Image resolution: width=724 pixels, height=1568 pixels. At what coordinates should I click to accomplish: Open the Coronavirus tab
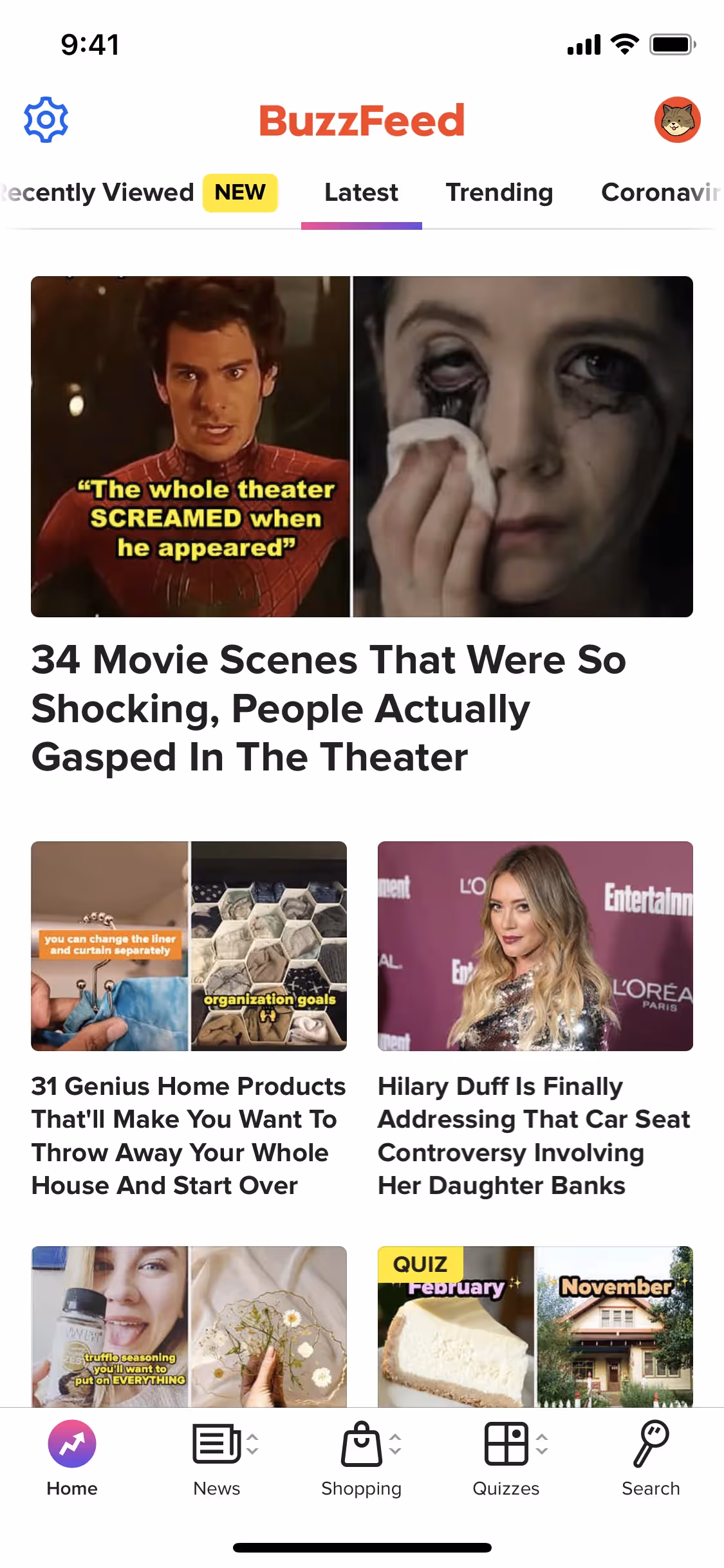pos(662,192)
